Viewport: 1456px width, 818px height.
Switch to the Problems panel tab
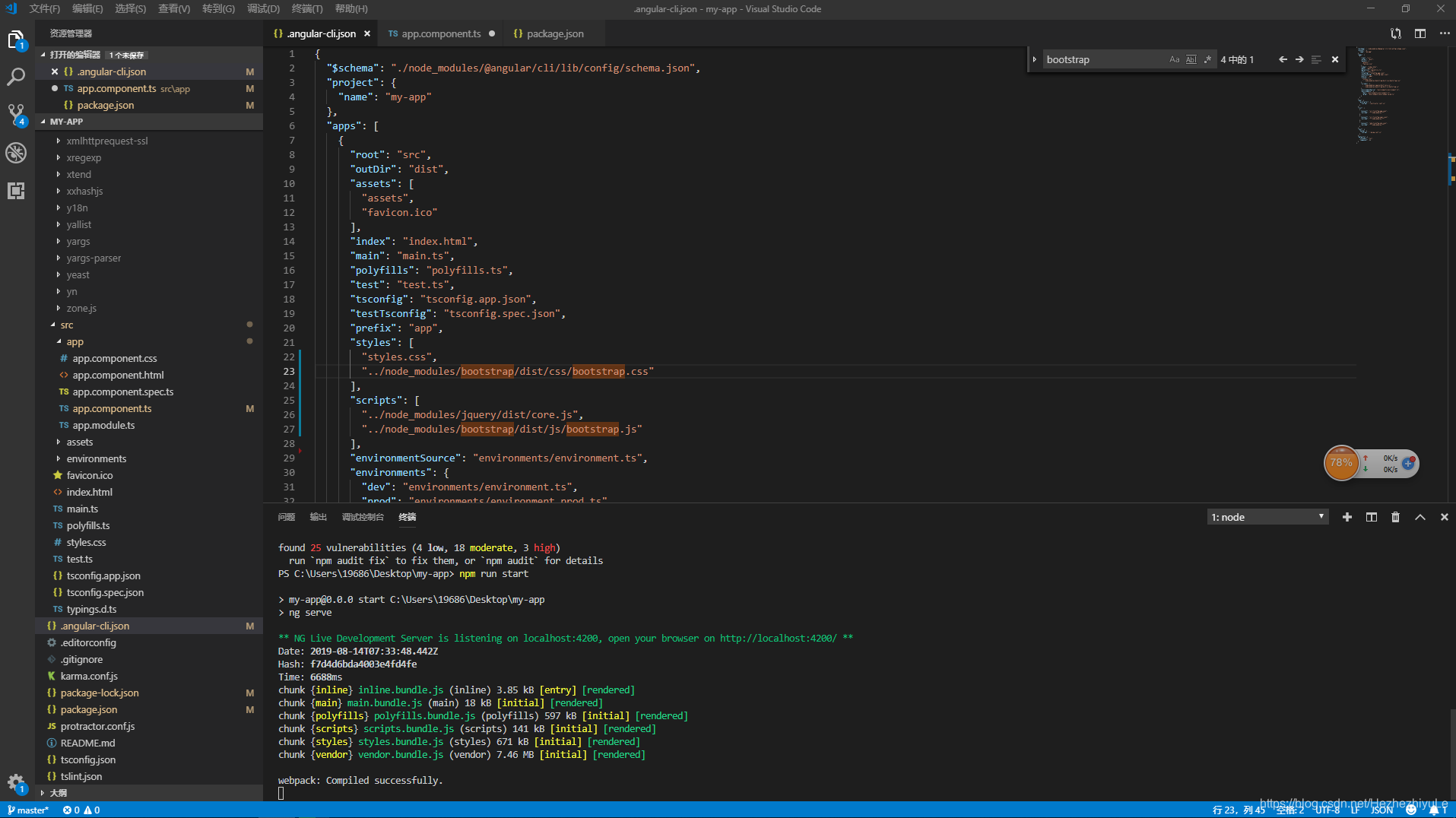point(287,517)
